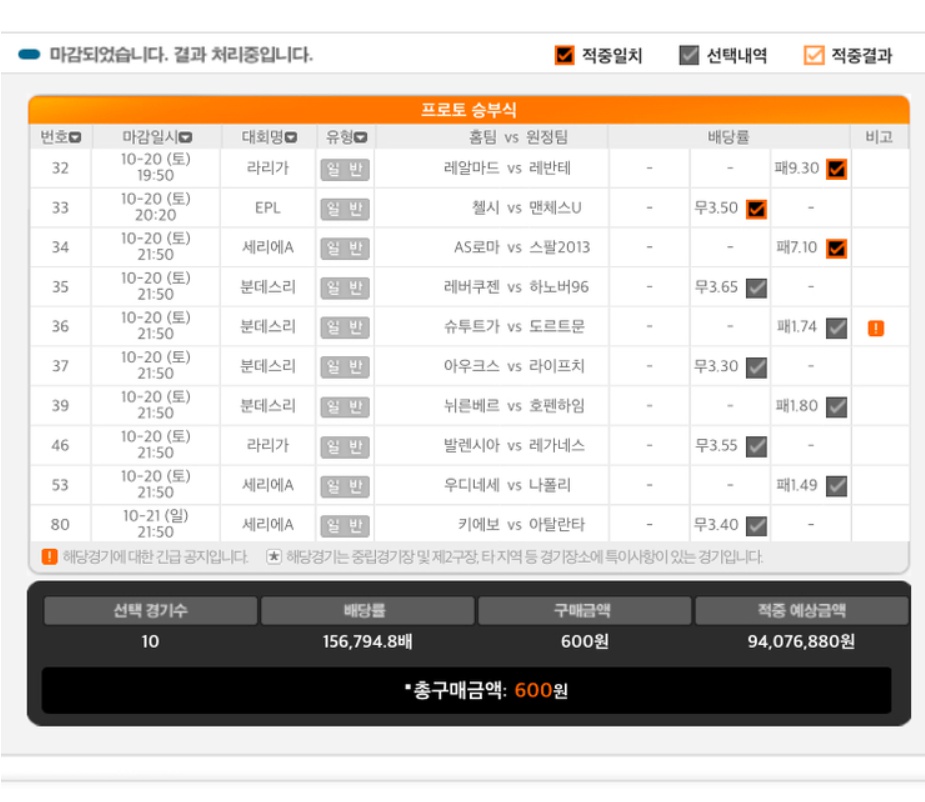Toggle the 패9.30 checkbox for 레알마드 vs 레반테
This screenshot has height=802, width=925.
(x=837, y=169)
